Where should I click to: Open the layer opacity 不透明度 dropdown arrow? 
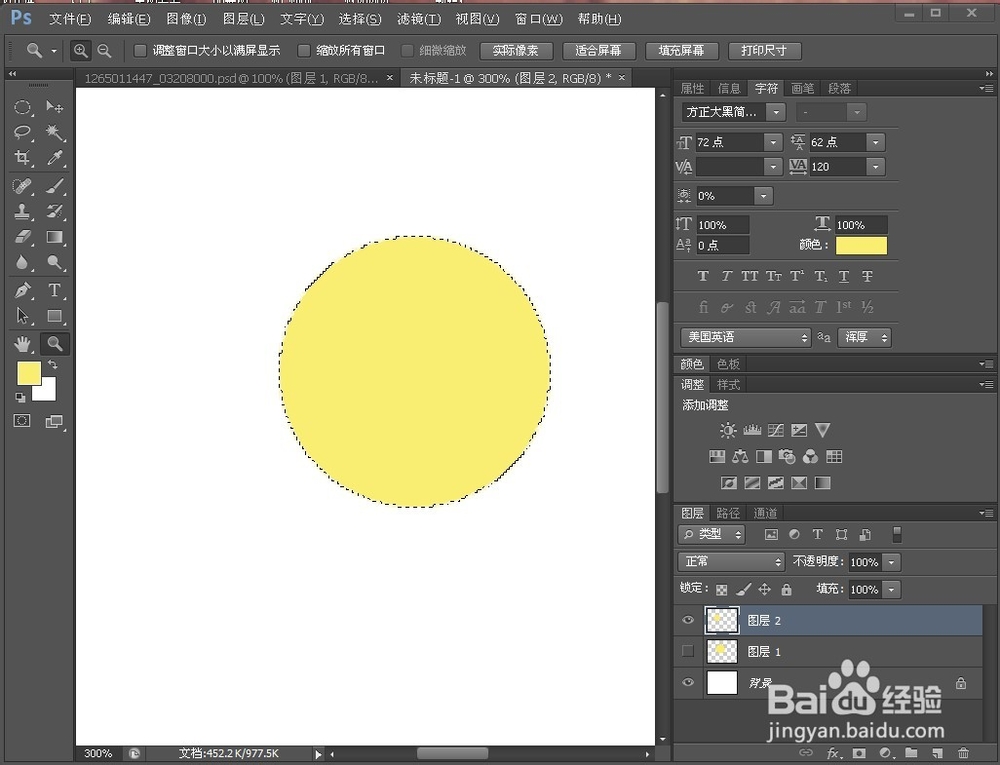[x=892, y=562]
